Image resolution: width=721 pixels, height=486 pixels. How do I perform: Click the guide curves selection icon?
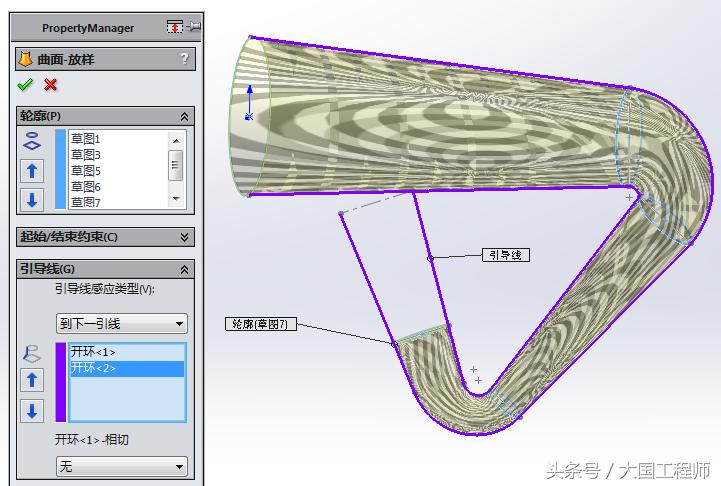(x=32, y=354)
